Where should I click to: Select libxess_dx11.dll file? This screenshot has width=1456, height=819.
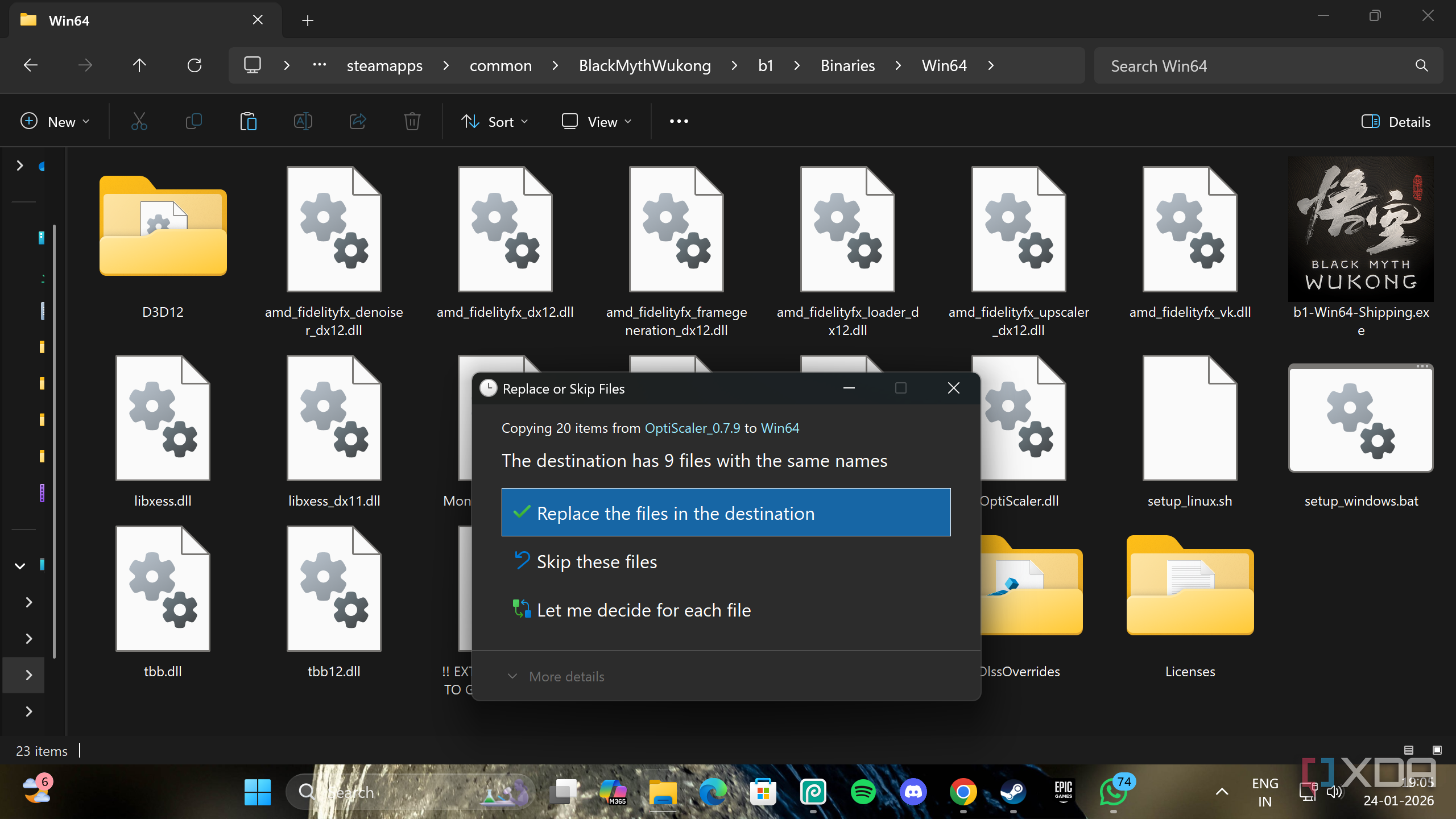334,432
